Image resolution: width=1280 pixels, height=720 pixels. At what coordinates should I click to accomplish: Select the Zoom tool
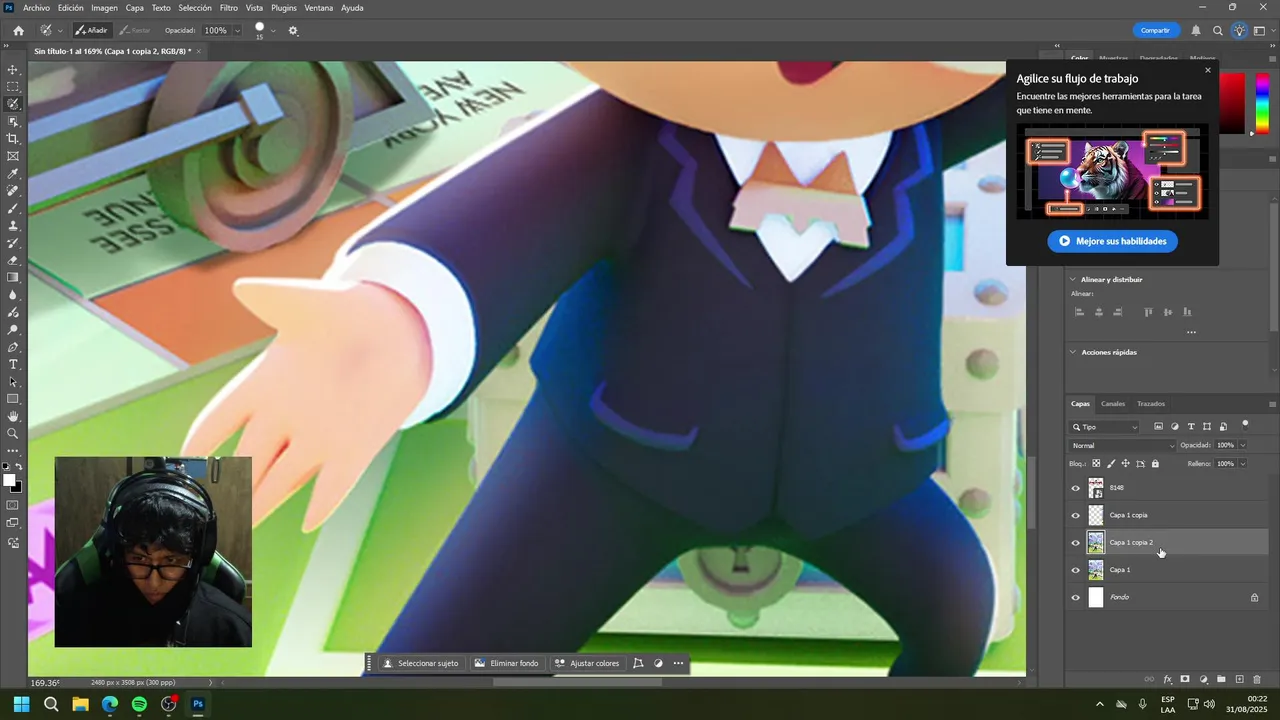point(13,433)
